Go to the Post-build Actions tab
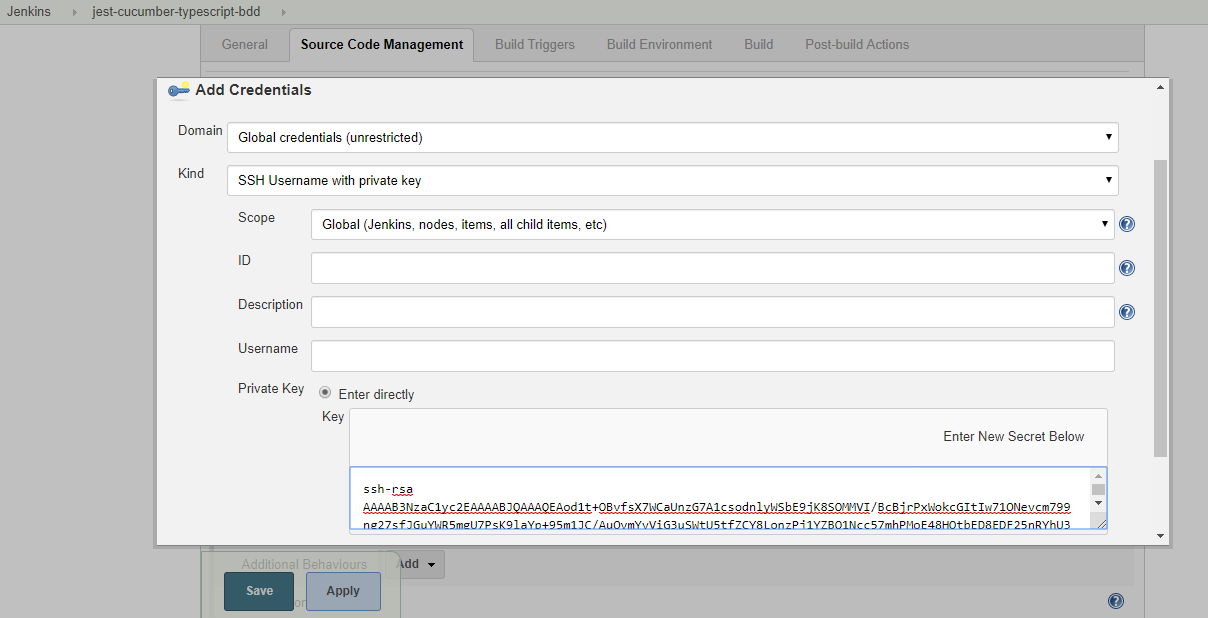 point(857,44)
